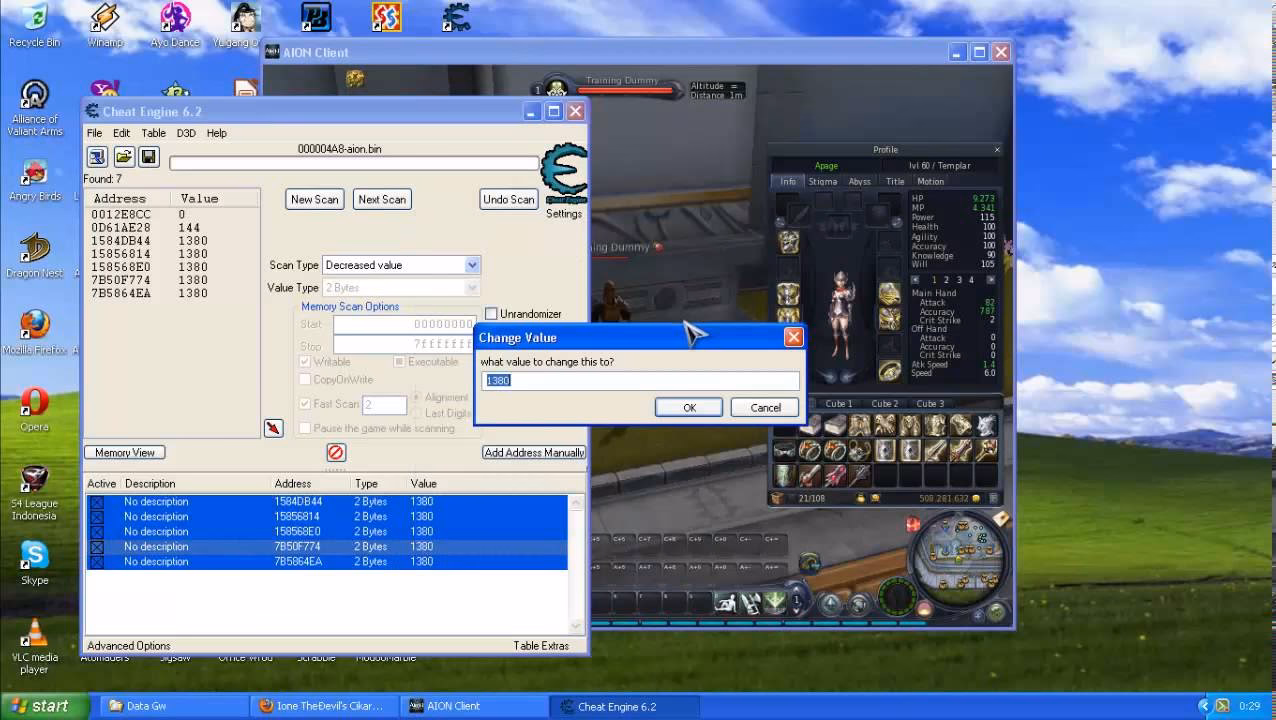Click the scan progress bar in Cheat Engine
This screenshot has height=720, width=1276.
[354, 163]
